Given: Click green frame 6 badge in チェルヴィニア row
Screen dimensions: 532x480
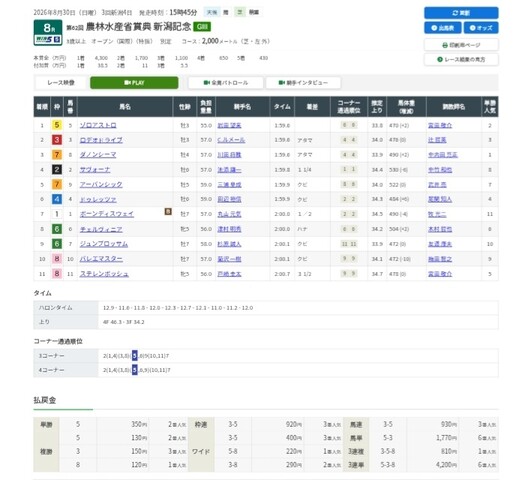Looking at the screenshot, I should [57, 229].
